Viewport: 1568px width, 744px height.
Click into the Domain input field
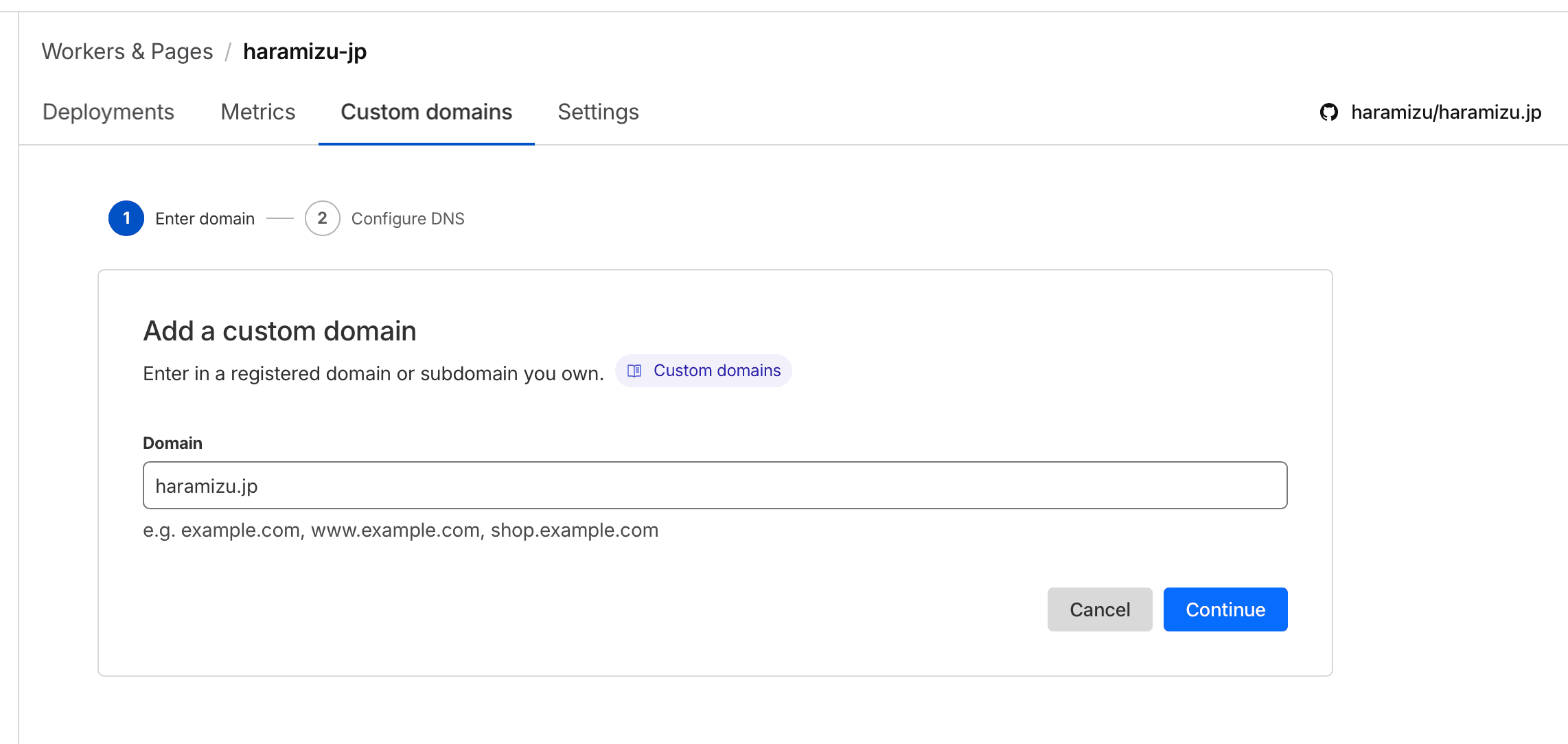715,485
